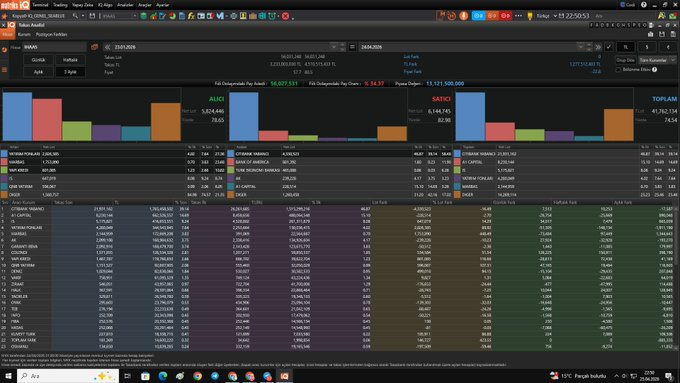Viewport: 680px width, 383px height.
Task: Open the Yapay Zeka menu
Action: point(82,5)
